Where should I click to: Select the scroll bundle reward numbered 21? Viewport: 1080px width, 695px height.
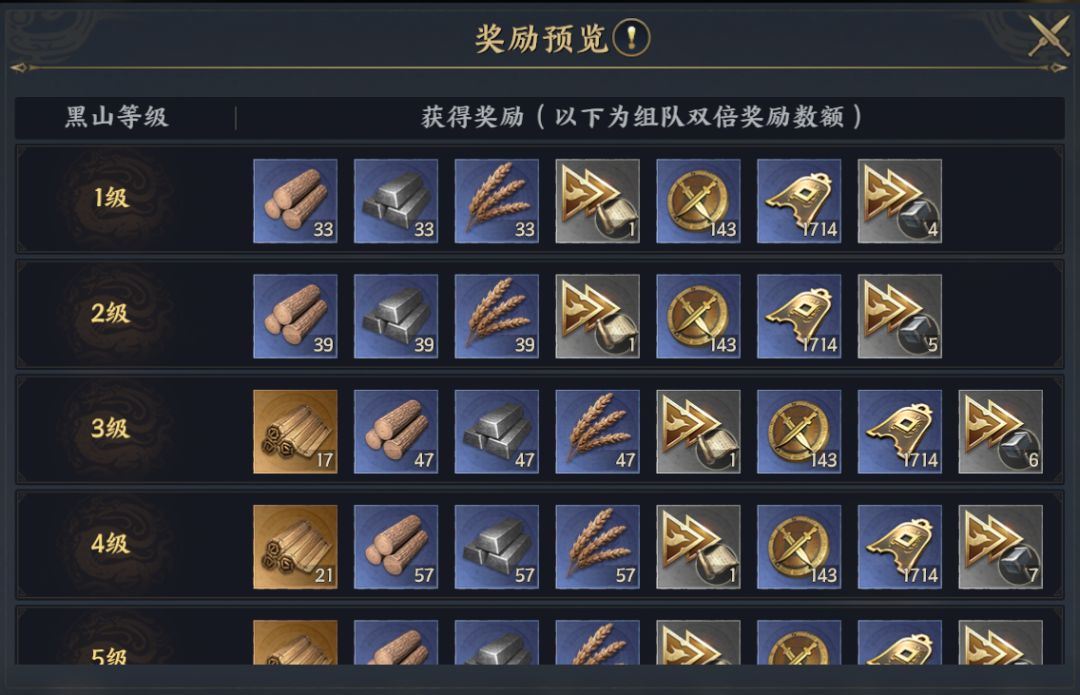pyautogui.click(x=295, y=547)
